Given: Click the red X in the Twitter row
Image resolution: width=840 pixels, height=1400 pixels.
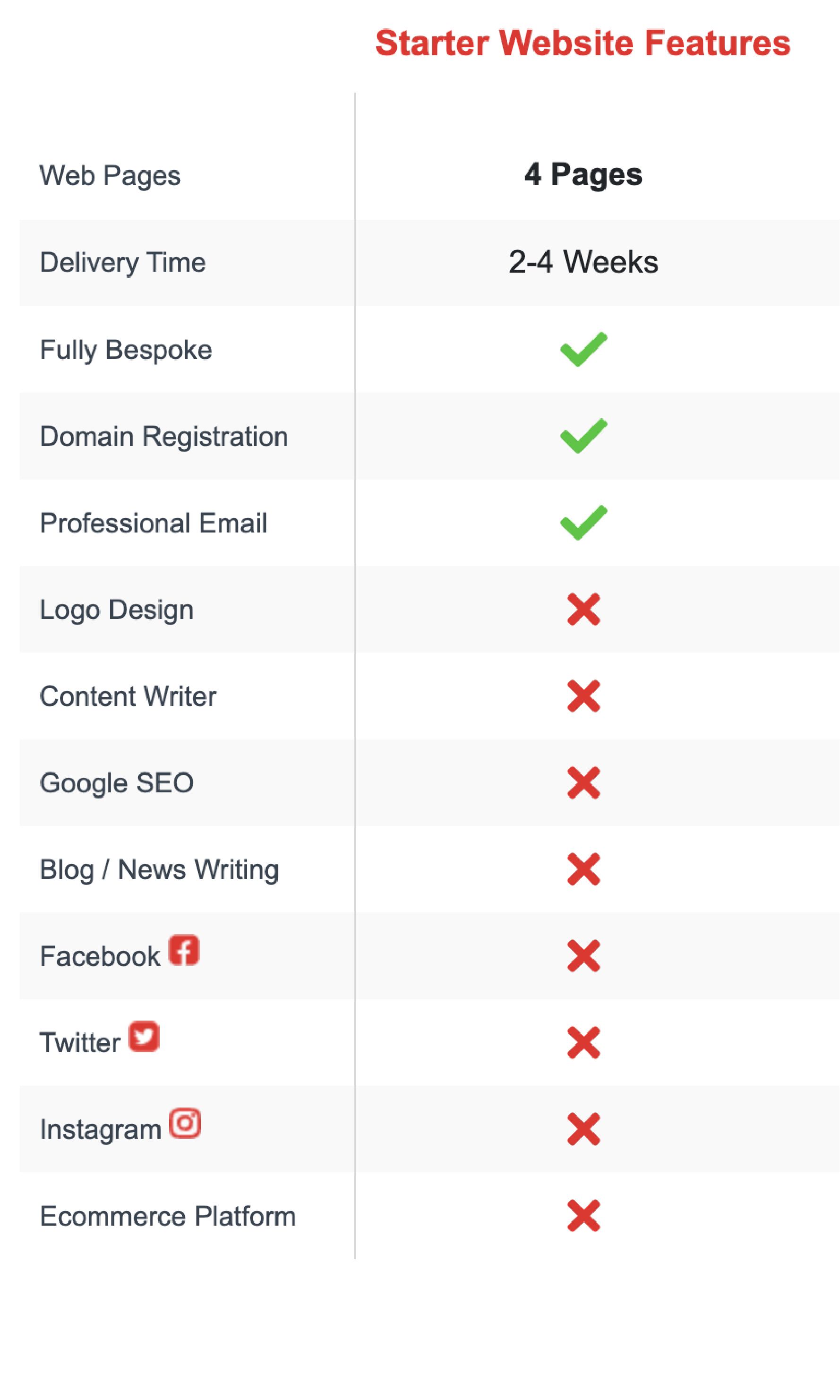Looking at the screenshot, I should tap(583, 1042).
